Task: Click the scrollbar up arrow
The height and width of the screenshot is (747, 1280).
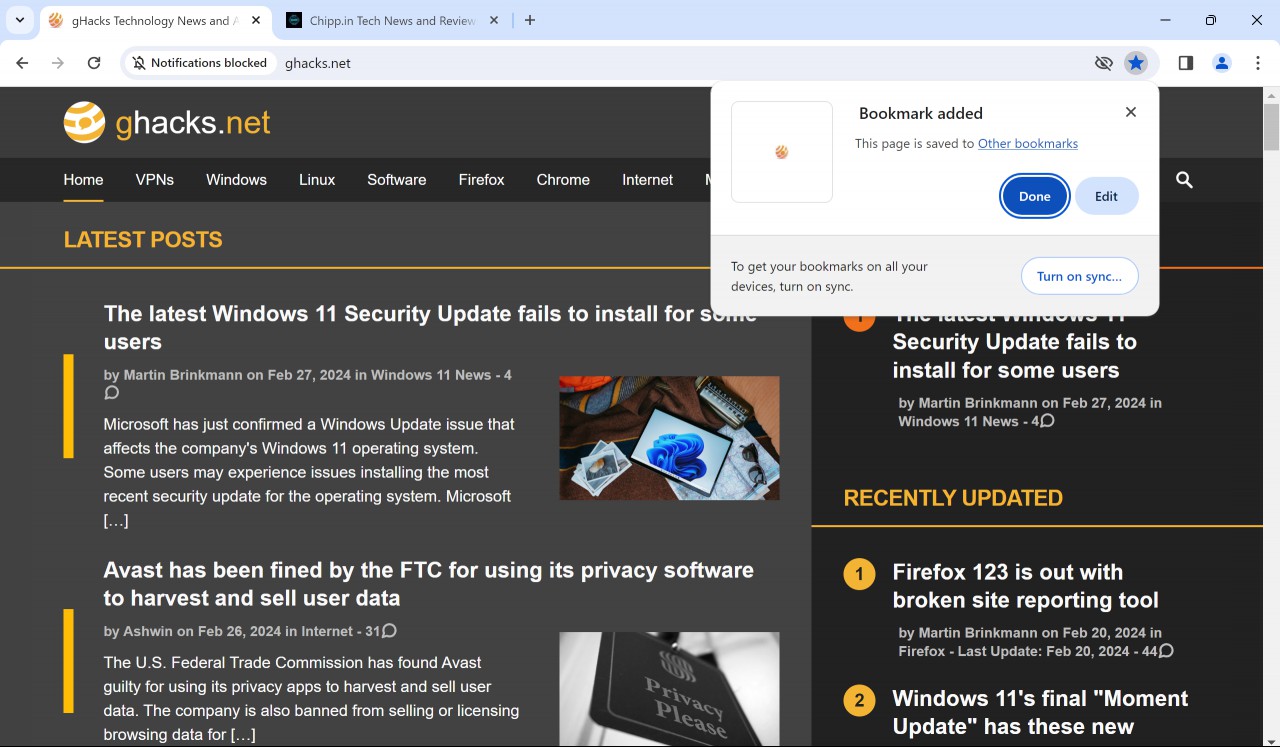Action: tap(1271, 96)
